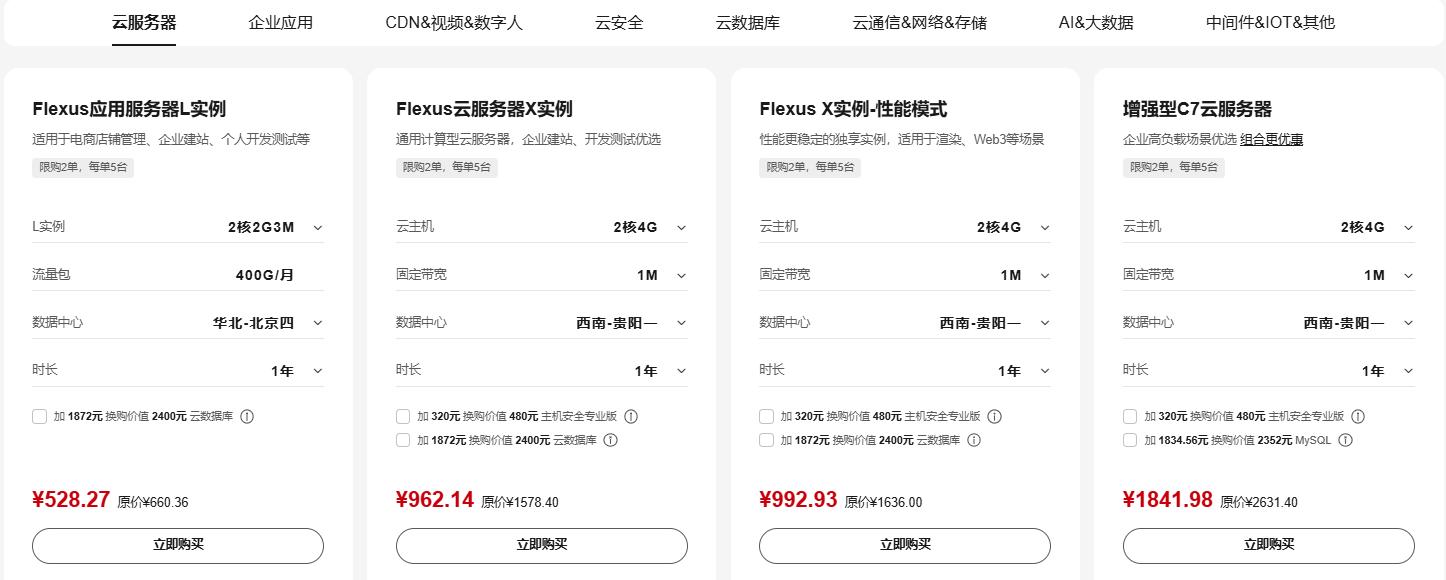Check the 1834.56元换购MySQL option in 增强型C7

[x=1129, y=439]
